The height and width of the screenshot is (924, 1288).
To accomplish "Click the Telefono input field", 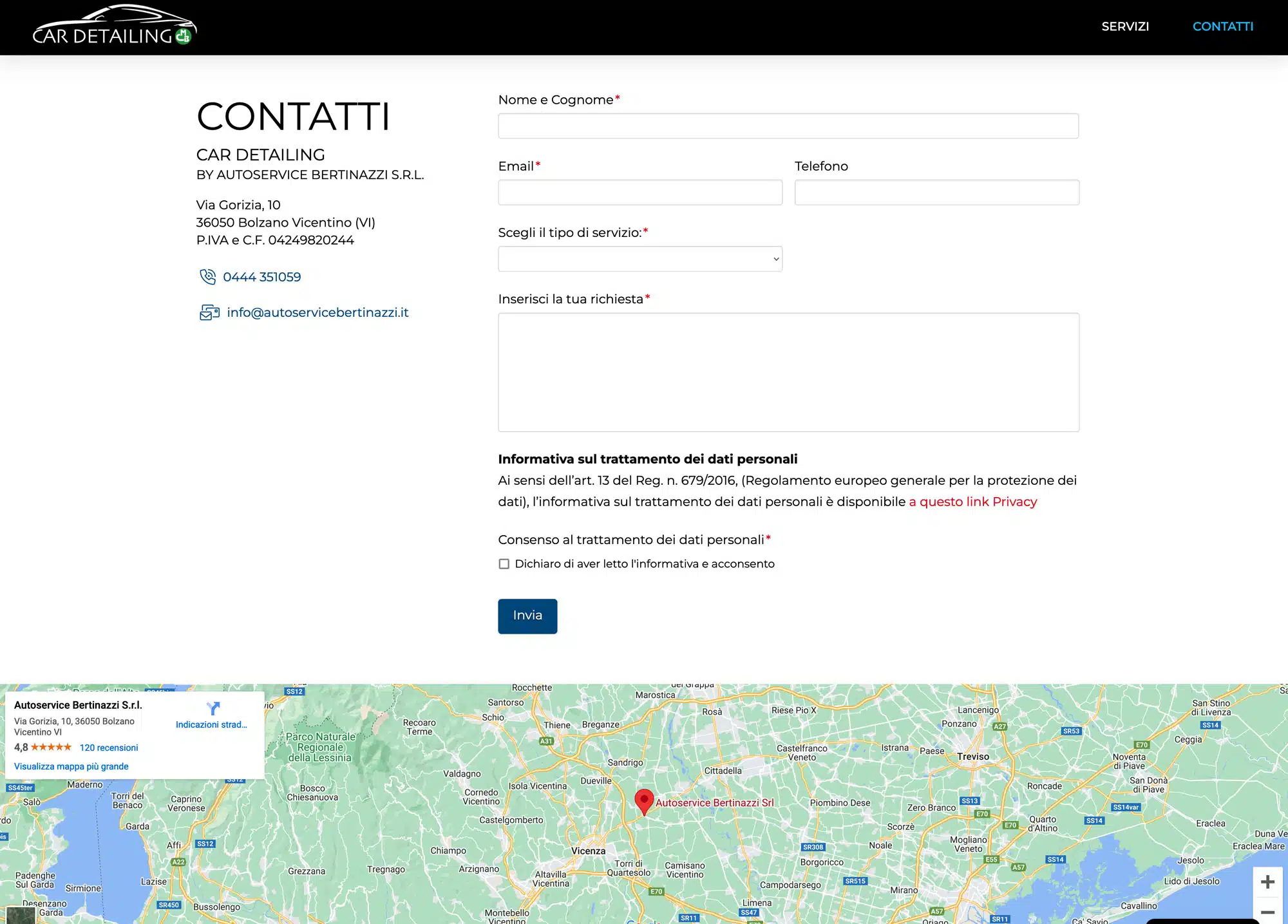I will [937, 193].
